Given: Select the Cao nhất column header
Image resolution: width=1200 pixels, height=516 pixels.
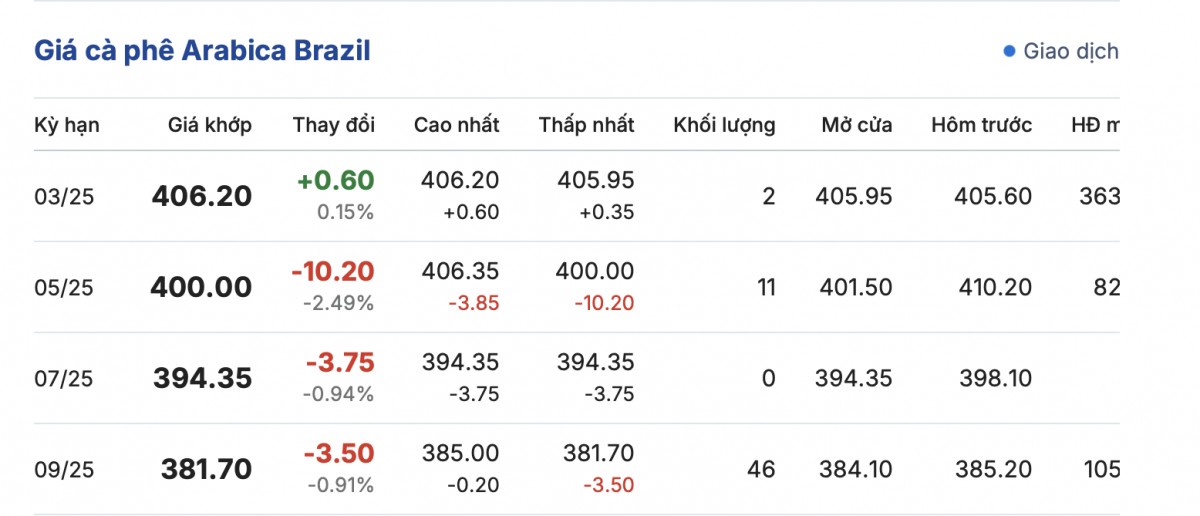Looking at the screenshot, I should point(456,125).
